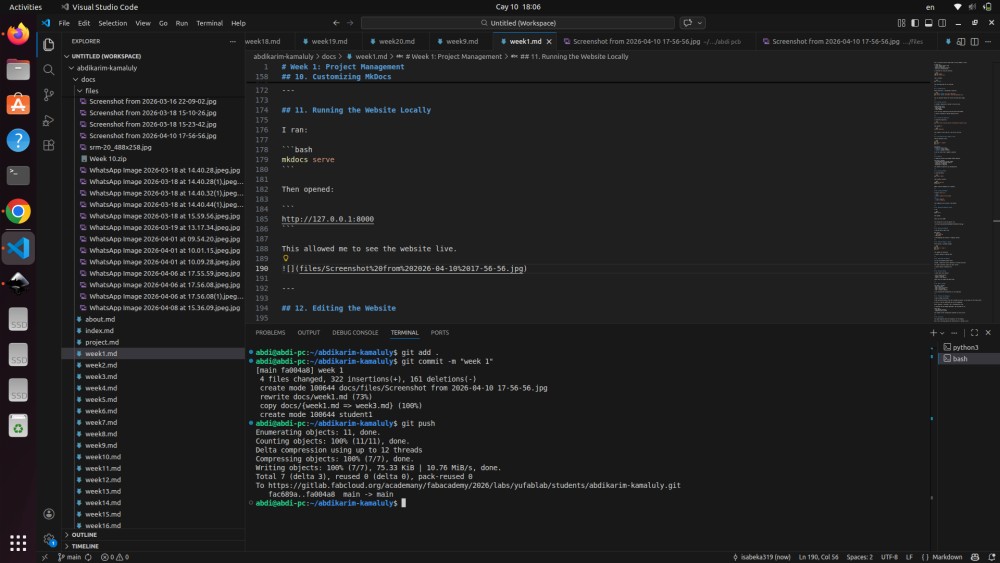Open the Accounts menu icon
The width and height of the screenshot is (1000, 563).
[x=48, y=514]
